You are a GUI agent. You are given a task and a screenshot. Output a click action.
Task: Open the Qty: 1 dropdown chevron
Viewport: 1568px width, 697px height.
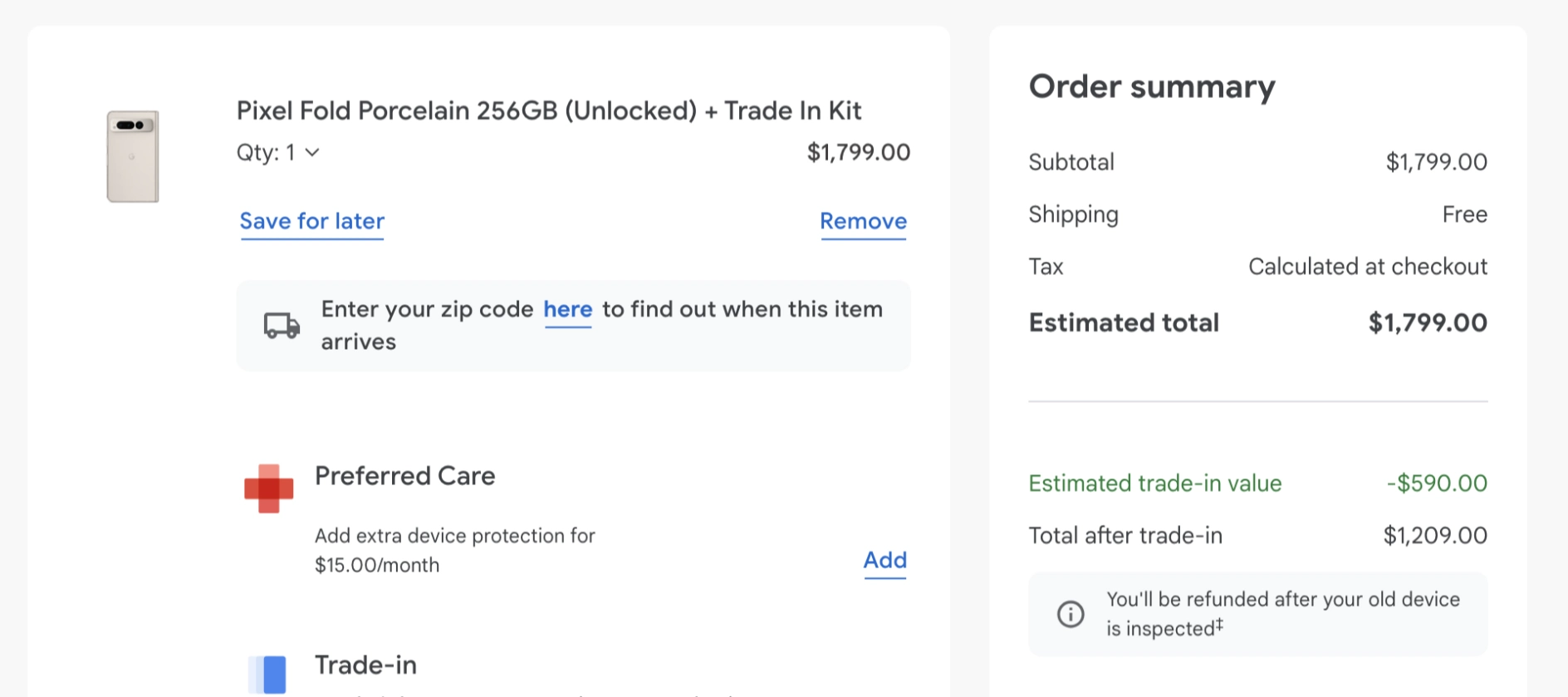(x=312, y=153)
